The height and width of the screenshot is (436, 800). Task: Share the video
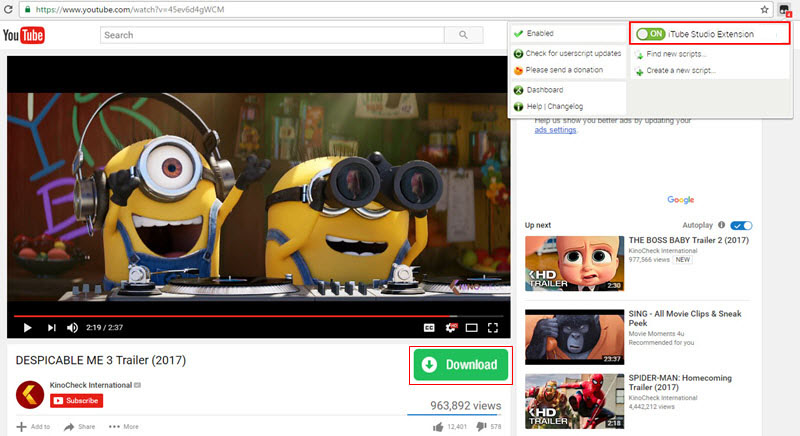pos(80,426)
